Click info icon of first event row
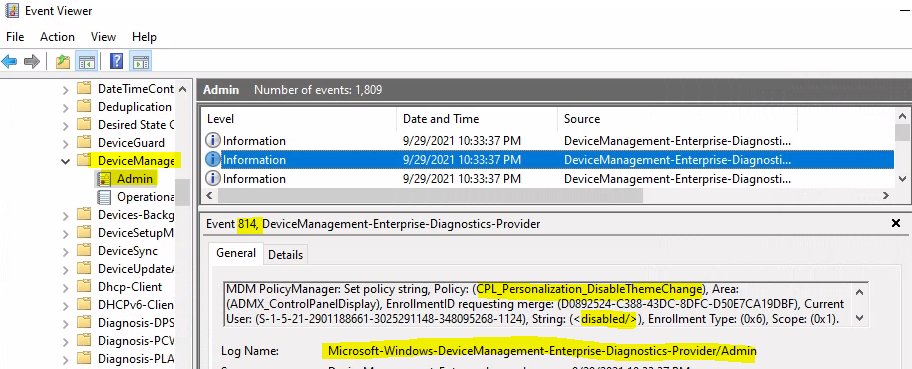This screenshot has width=912, height=369. coord(213,141)
